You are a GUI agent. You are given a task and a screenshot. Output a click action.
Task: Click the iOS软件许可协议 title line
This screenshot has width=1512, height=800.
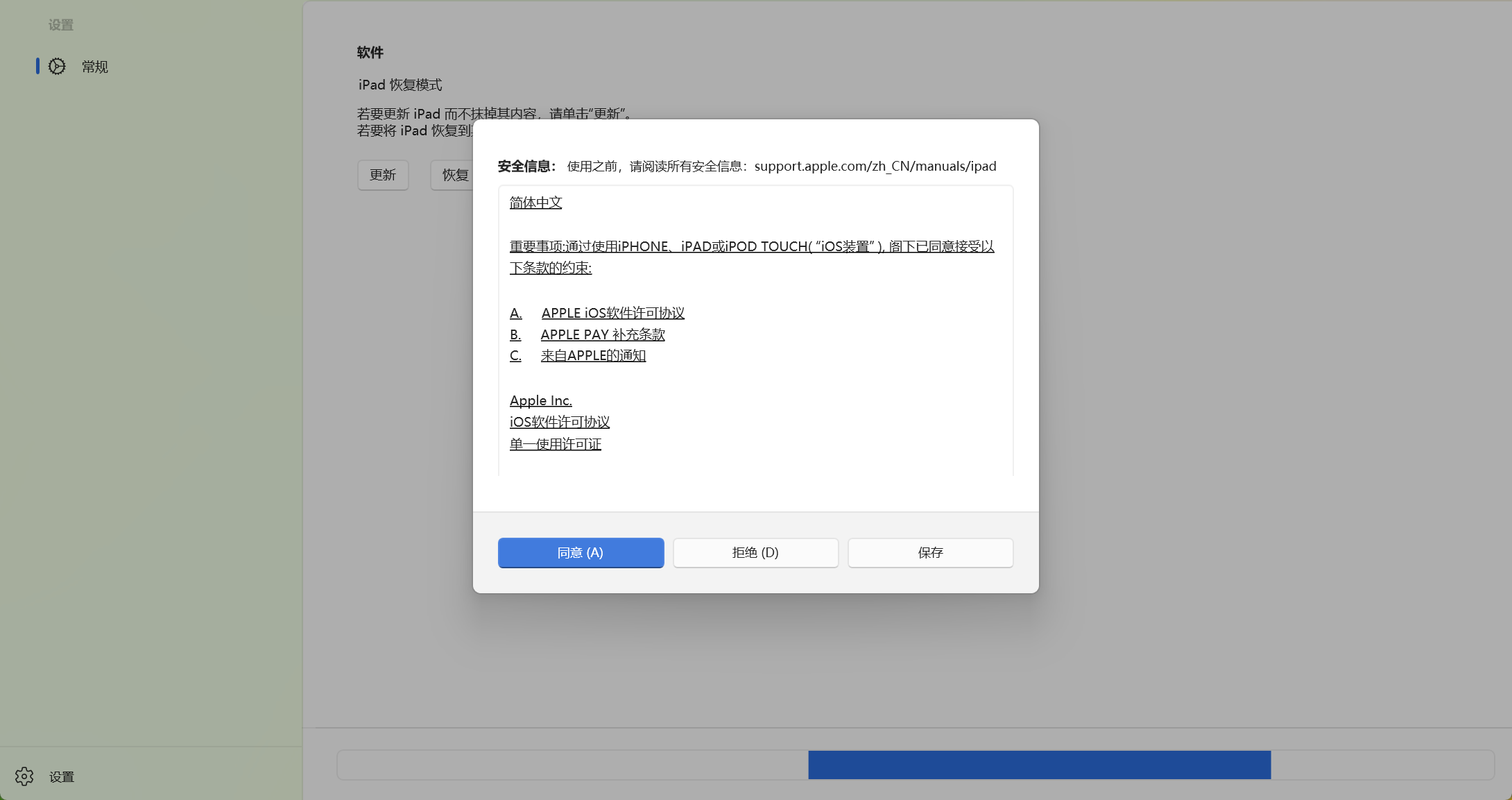click(x=559, y=422)
